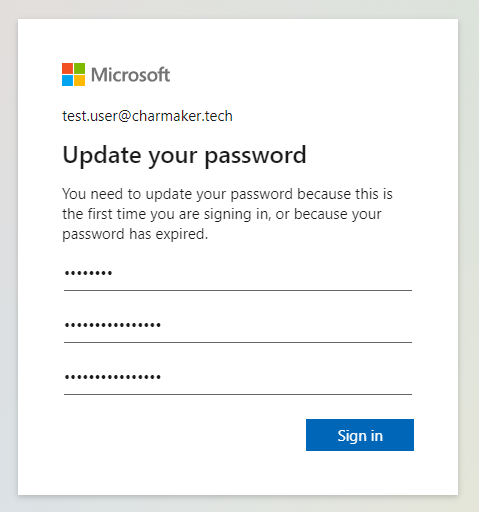The height and width of the screenshot is (512, 479).
Task: Click the masked dots in the first password field
Action: pyautogui.click(x=88, y=273)
